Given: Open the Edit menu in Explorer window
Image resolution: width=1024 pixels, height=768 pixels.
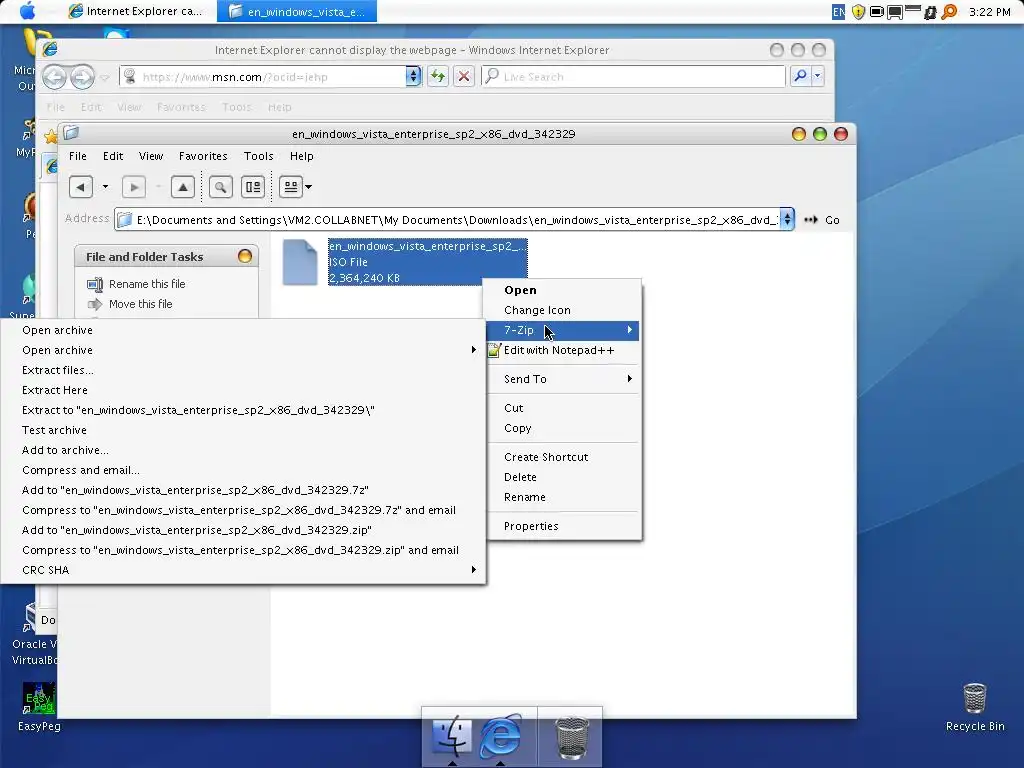Looking at the screenshot, I should pyautogui.click(x=113, y=156).
